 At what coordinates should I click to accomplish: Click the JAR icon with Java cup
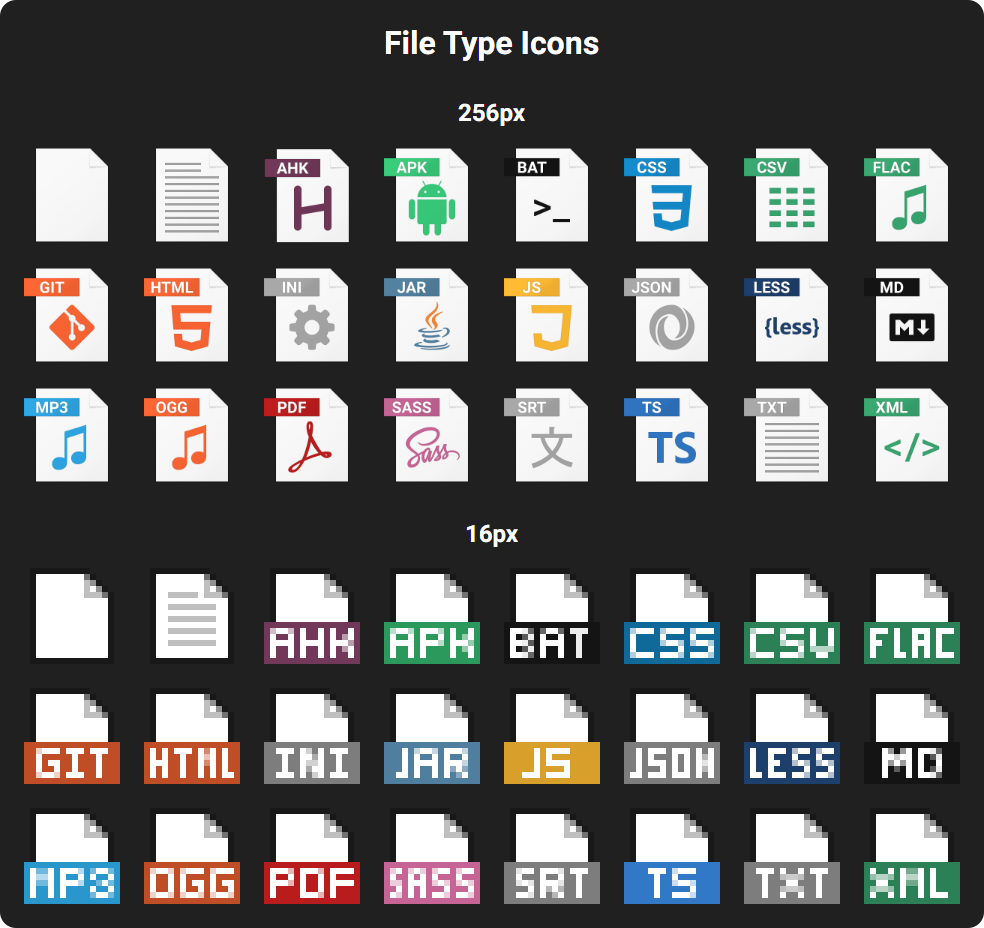point(431,315)
